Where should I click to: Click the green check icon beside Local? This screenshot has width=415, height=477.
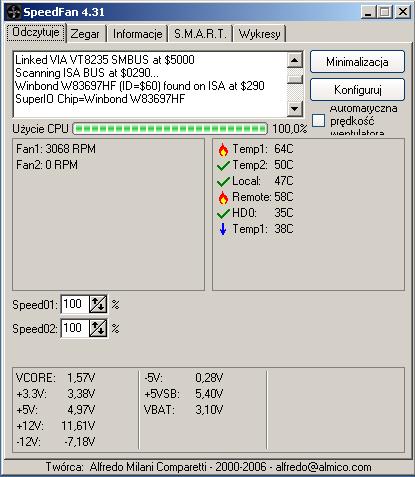coord(223,181)
